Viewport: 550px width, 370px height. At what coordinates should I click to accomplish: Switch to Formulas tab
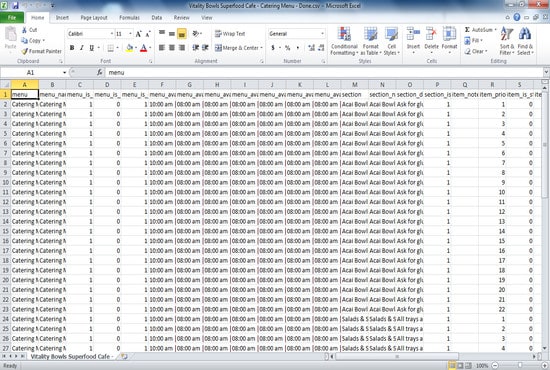[129, 18]
